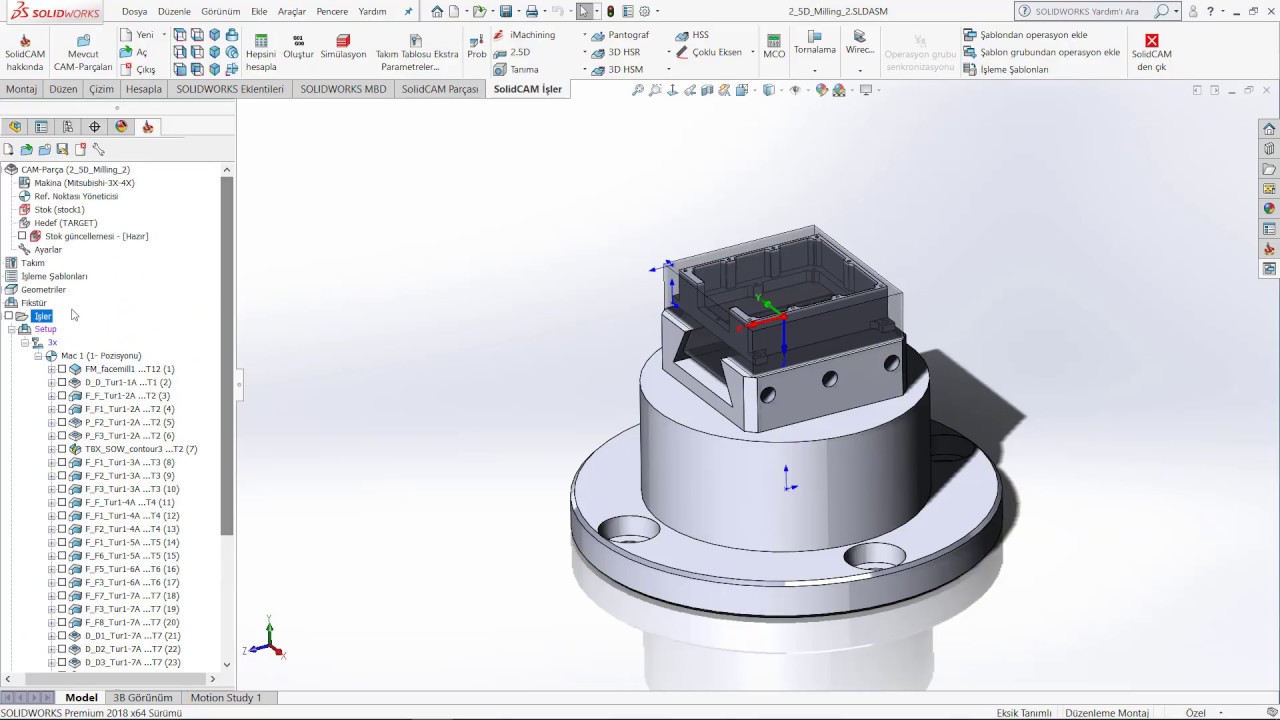Viewport: 1280px width, 720px height.
Task: Open SolidCAM hakkında info button
Action: pyautogui.click(x=25, y=53)
